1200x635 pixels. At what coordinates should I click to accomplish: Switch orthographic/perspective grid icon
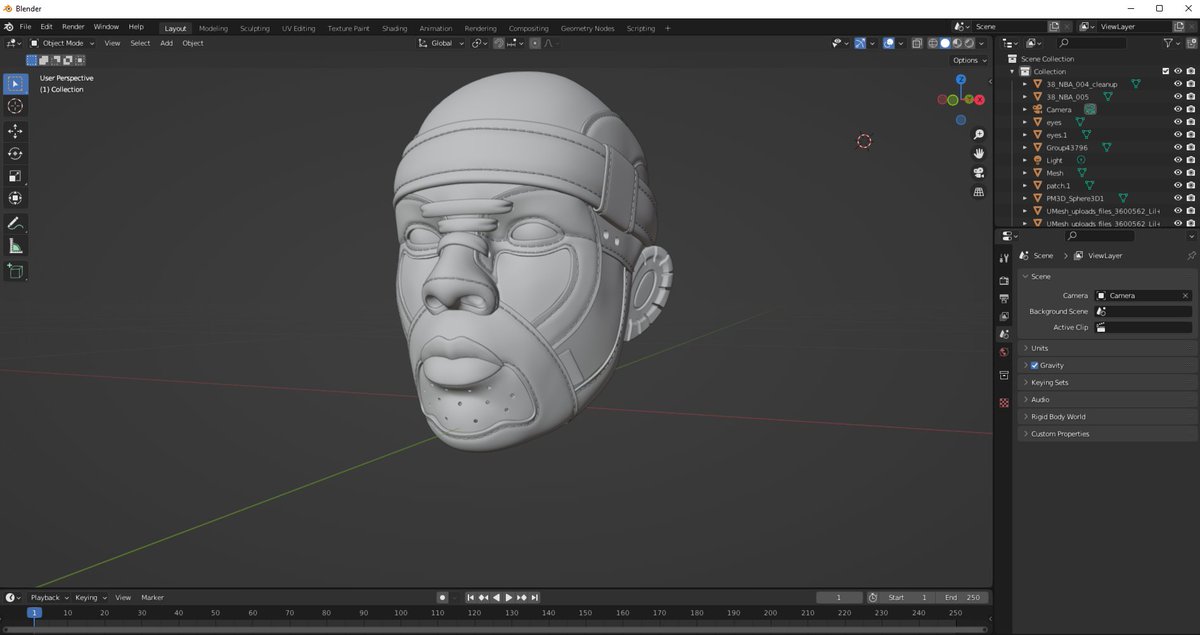978,191
